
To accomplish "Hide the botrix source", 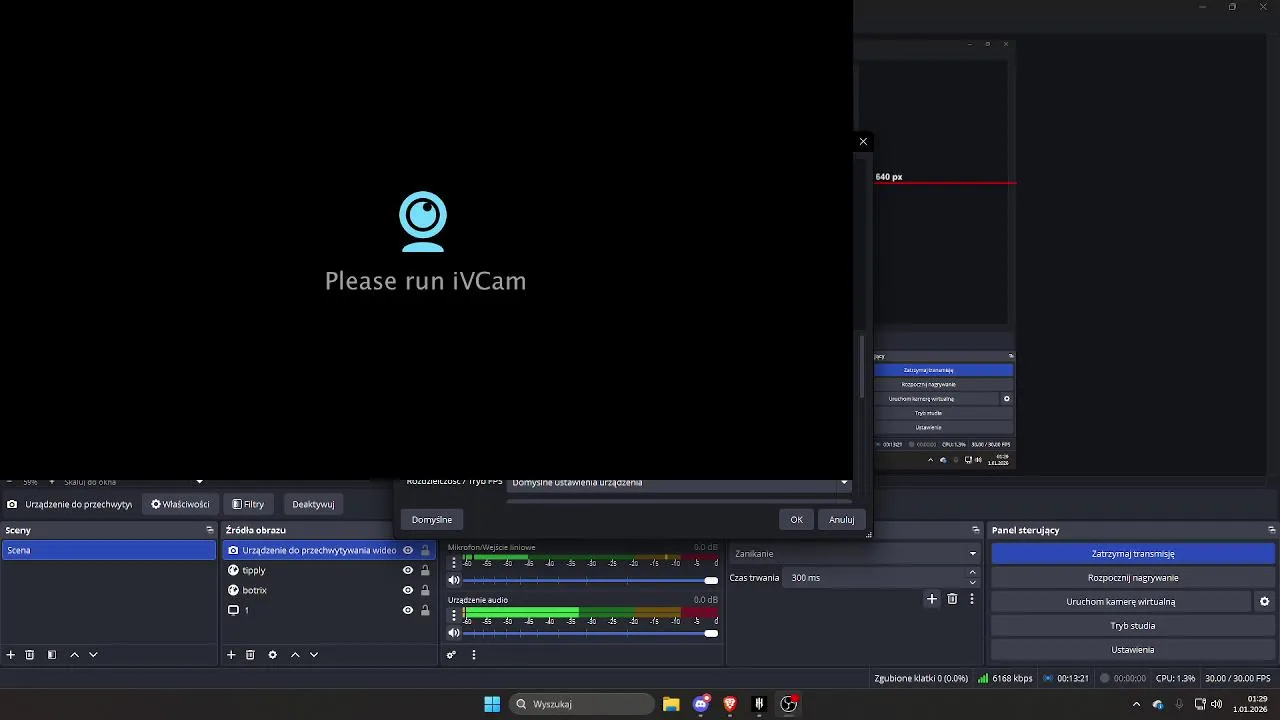I will (x=408, y=590).
